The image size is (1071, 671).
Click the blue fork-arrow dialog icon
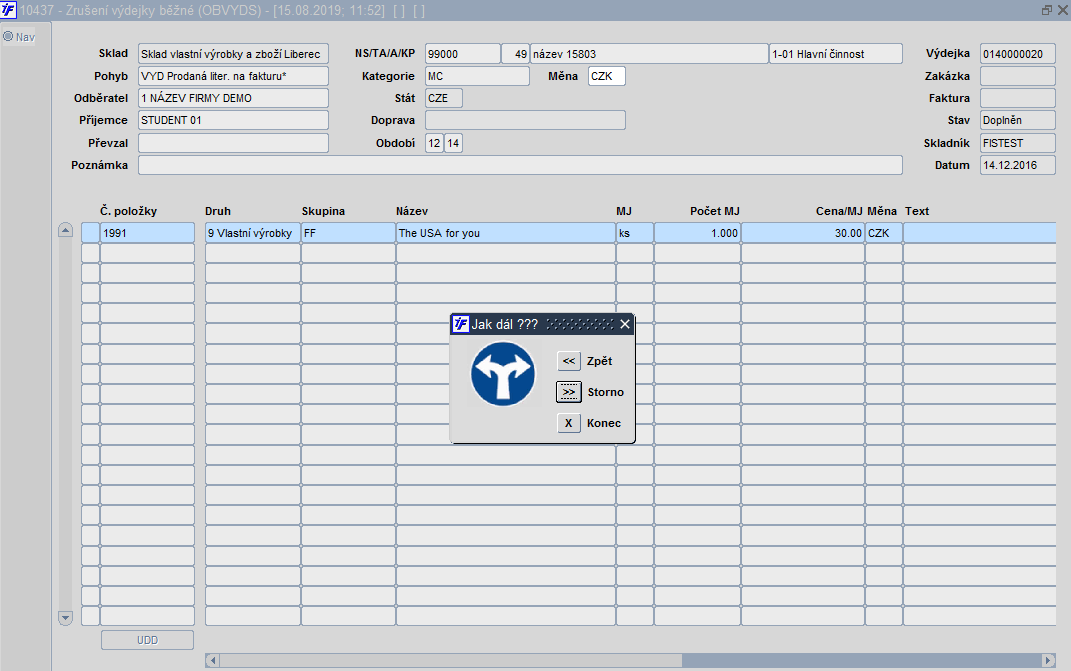(503, 374)
